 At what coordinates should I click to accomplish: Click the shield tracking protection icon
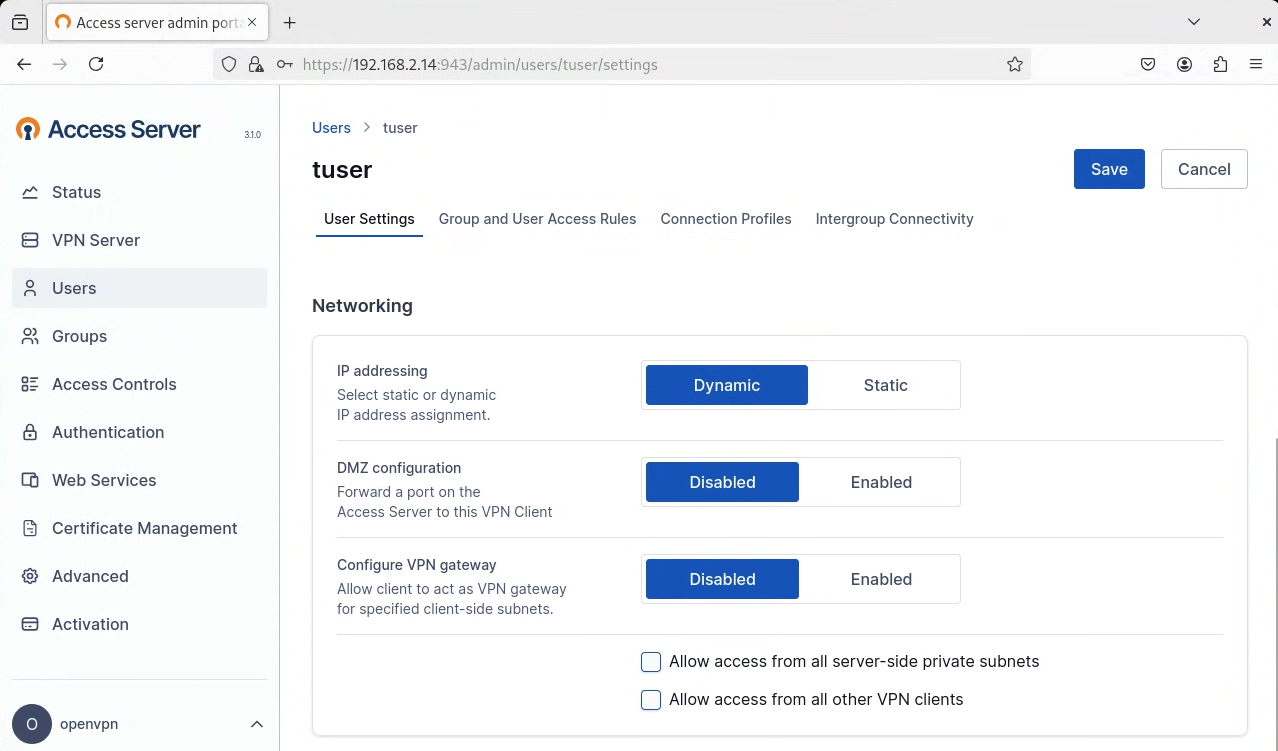[229, 64]
